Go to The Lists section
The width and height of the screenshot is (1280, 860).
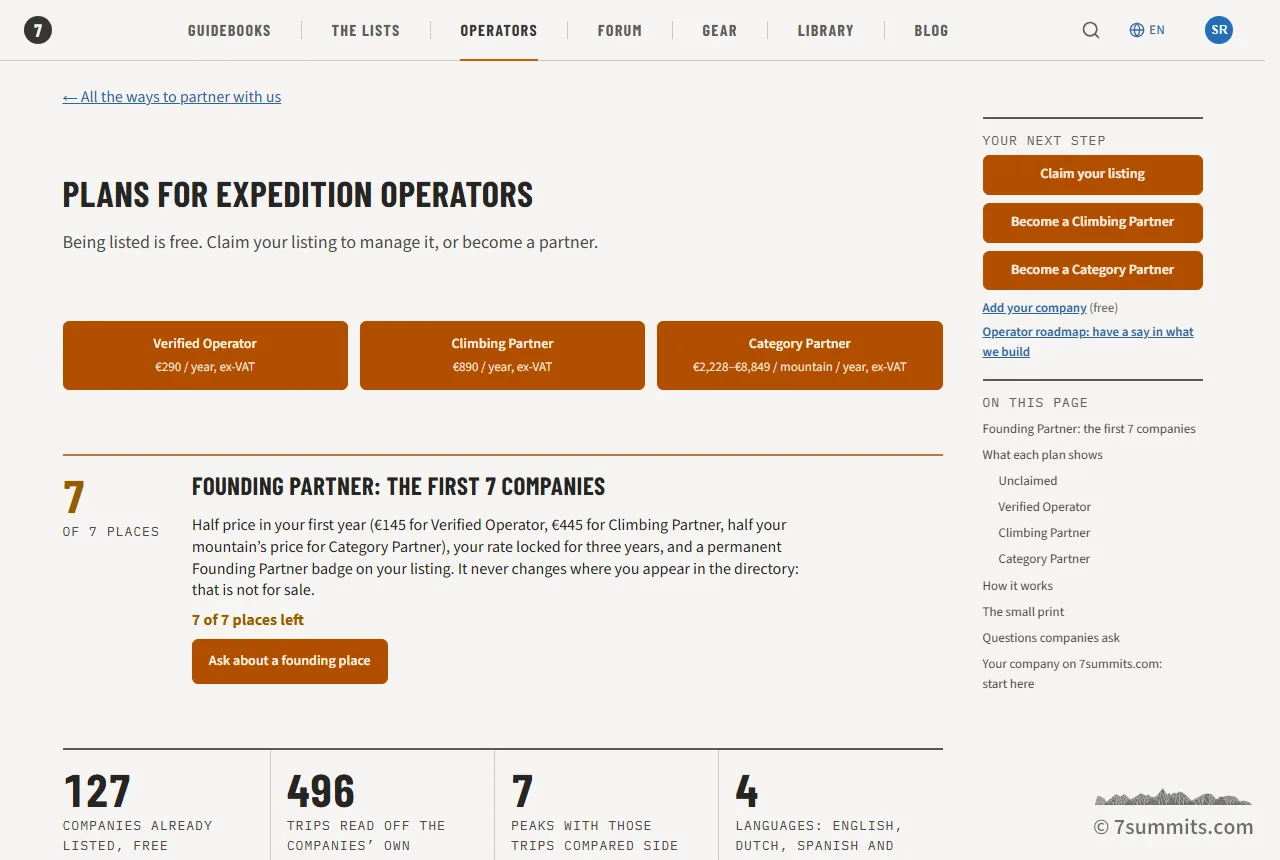pos(366,30)
